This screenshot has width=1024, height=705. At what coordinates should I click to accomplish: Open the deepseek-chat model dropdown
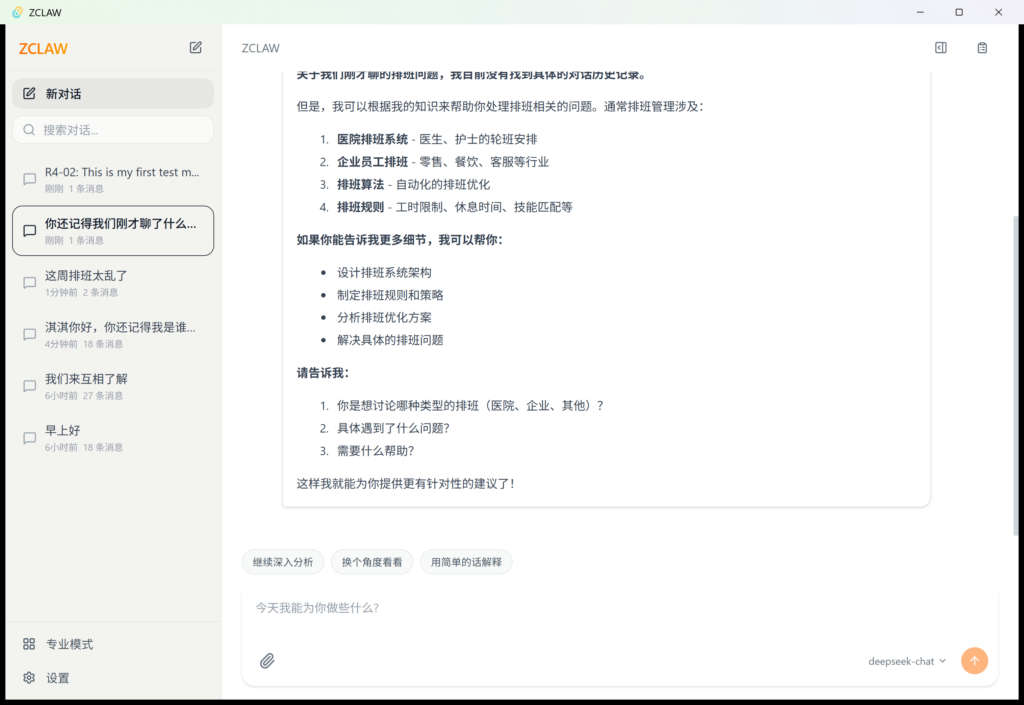906,661
